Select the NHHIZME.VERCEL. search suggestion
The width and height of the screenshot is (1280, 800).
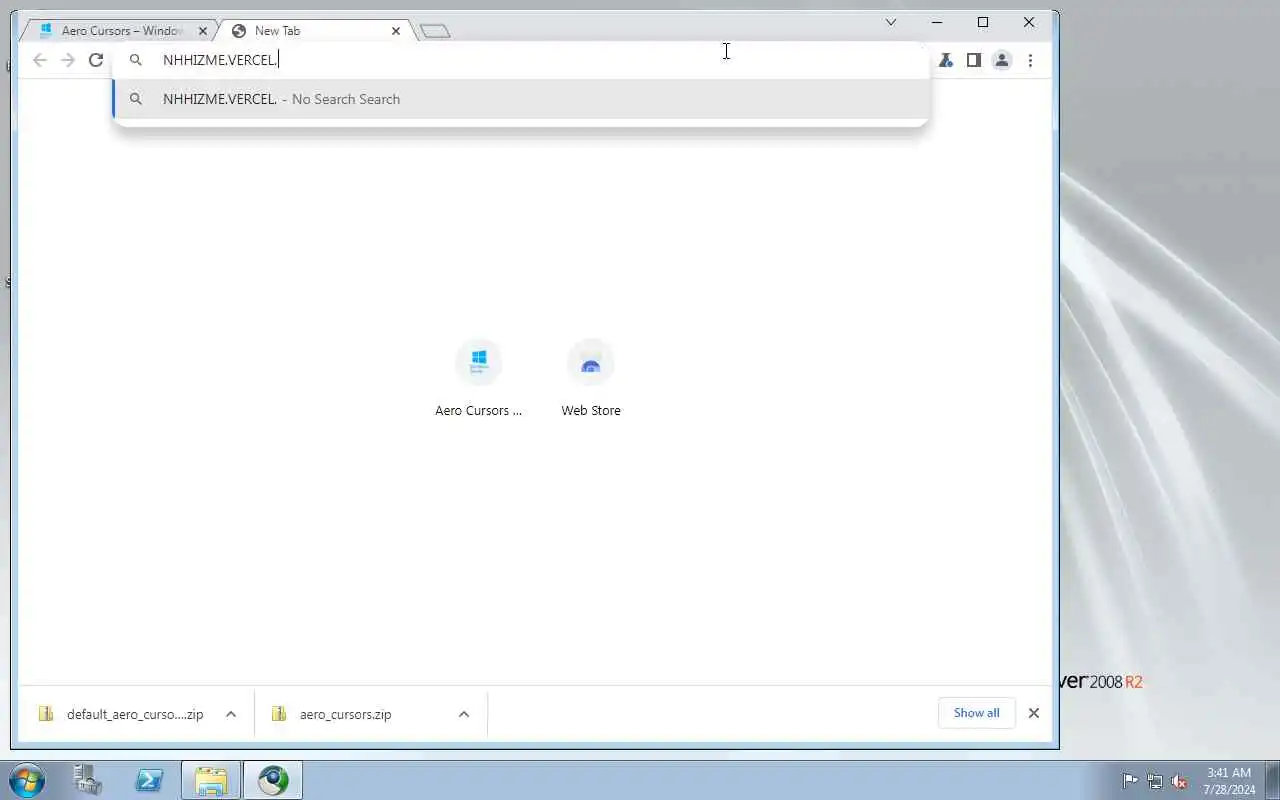[x=521, y=99]
